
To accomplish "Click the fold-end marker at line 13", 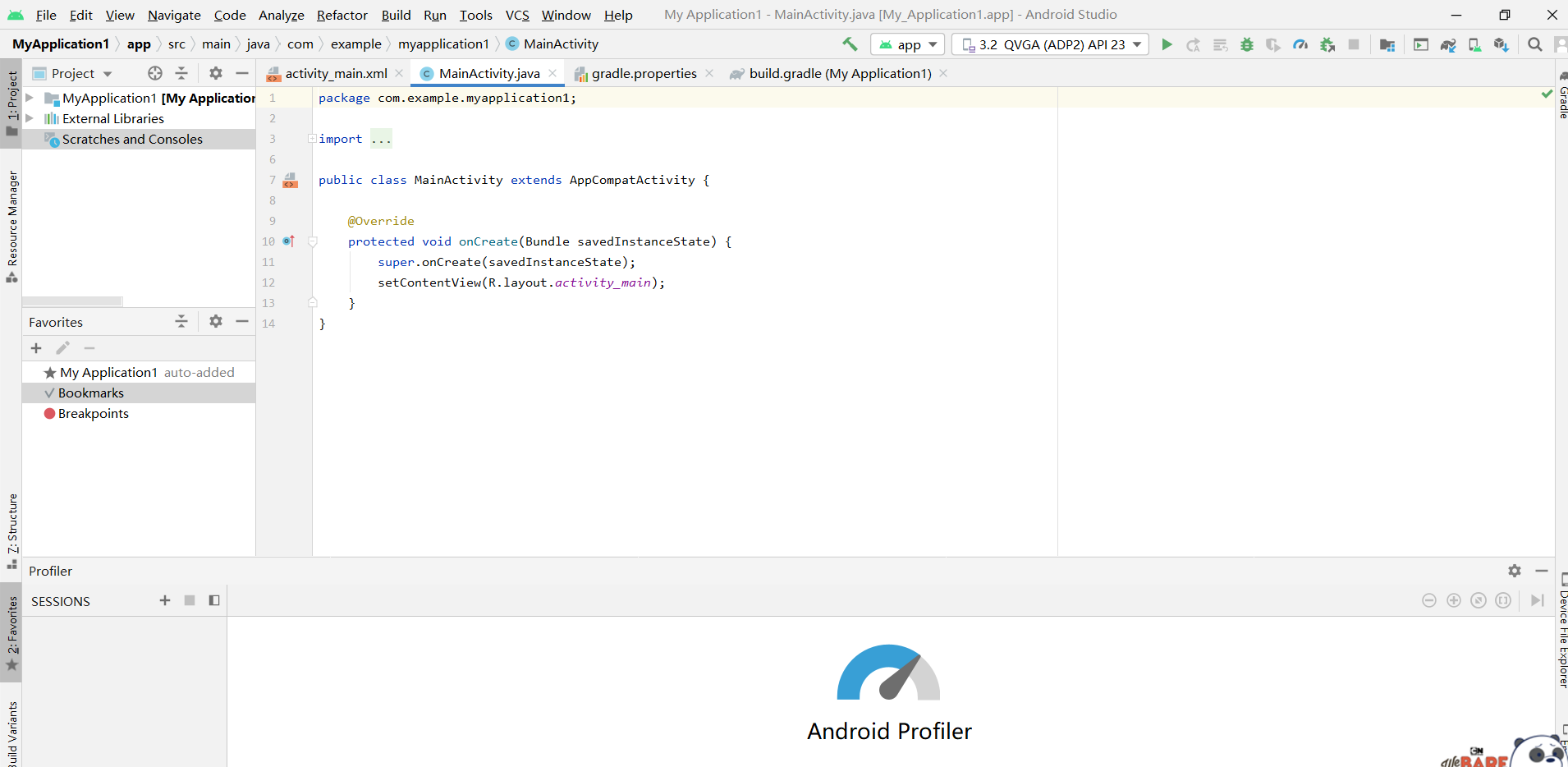I will (x=312, y=303).
